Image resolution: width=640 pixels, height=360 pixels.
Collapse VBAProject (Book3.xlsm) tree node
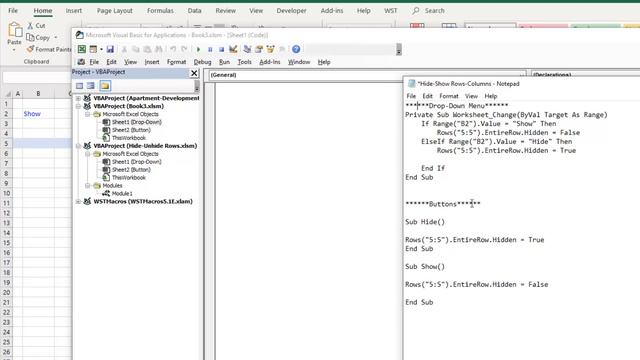(x=78, y=106)
